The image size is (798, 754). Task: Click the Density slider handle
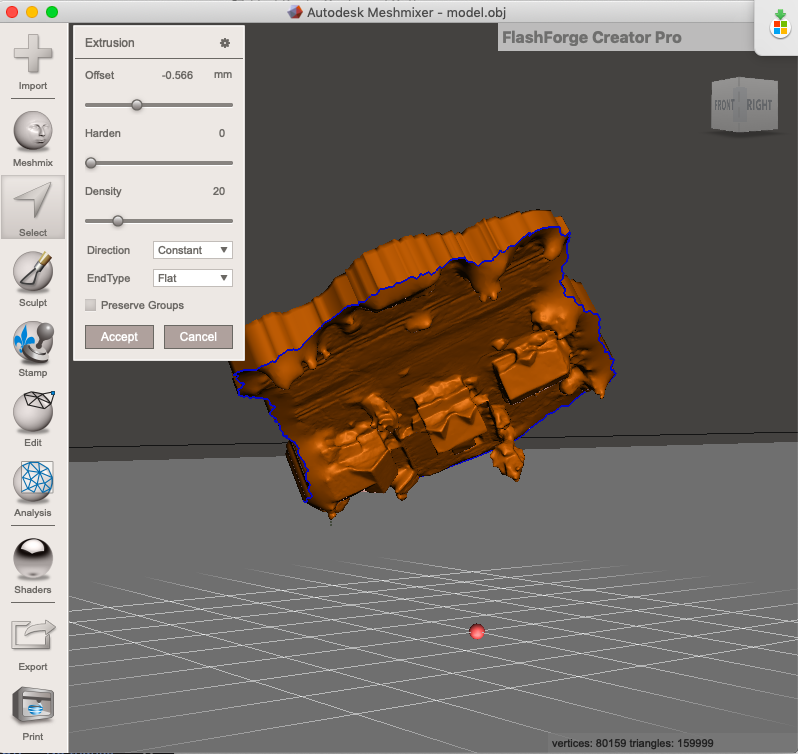click(118, 221)
